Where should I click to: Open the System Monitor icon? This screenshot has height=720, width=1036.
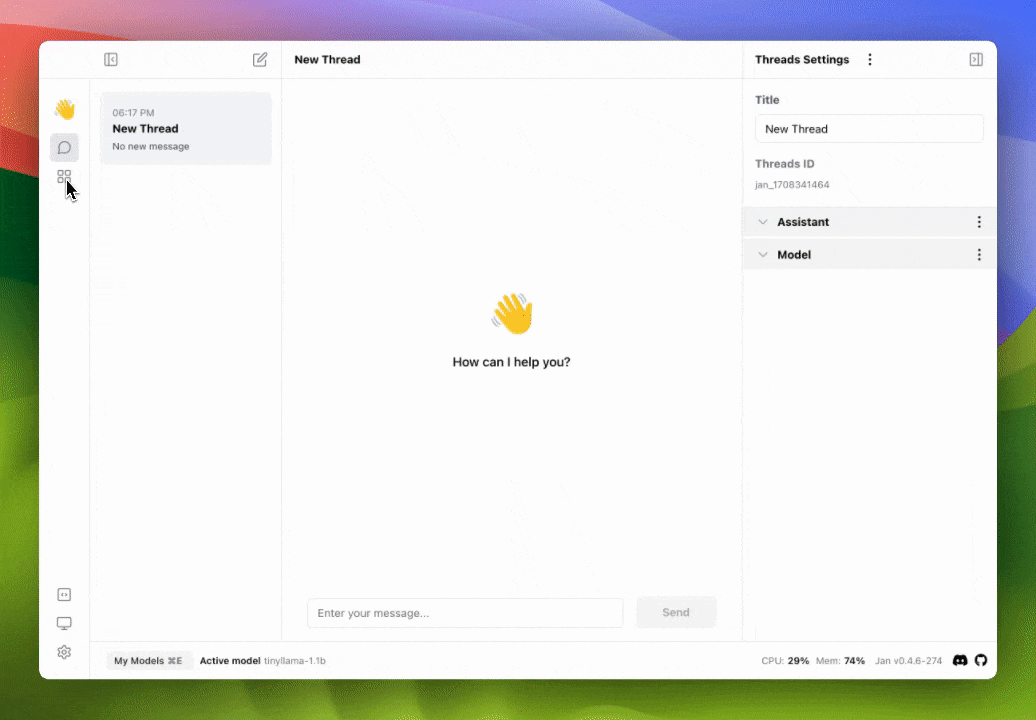(x=64, y=623)
